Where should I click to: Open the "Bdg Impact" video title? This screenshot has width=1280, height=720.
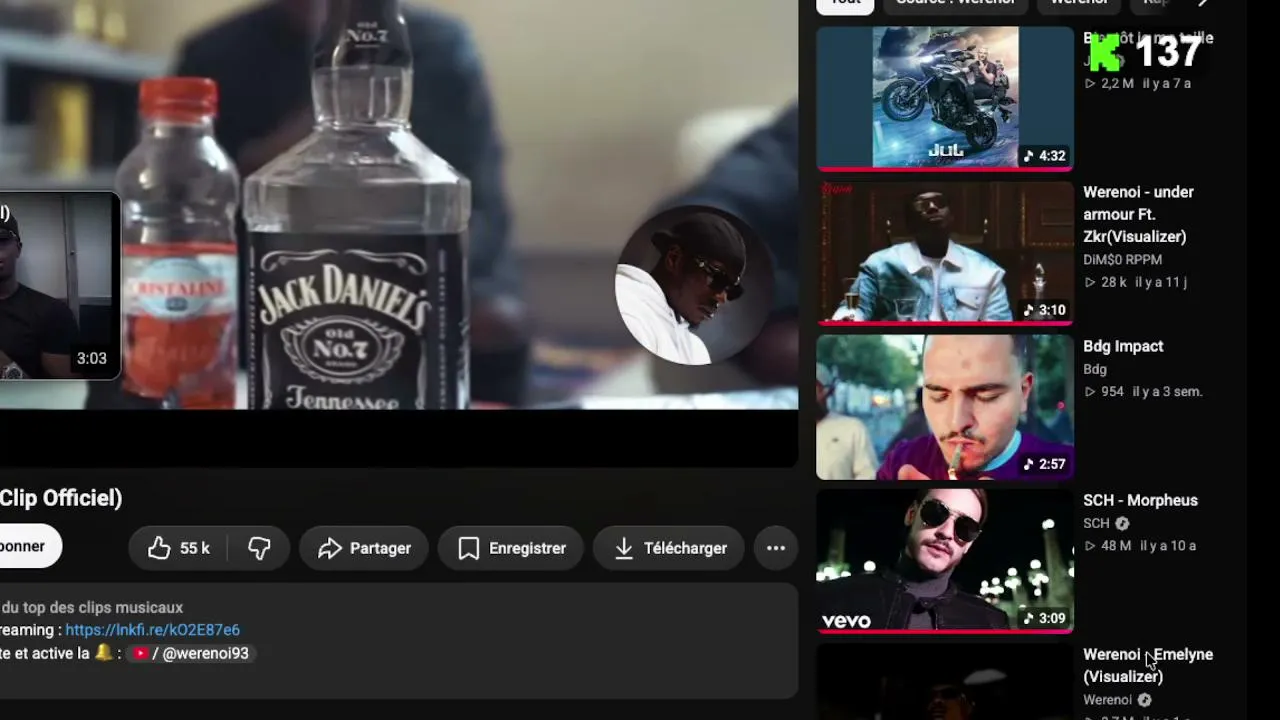(x=1123, y=346)
